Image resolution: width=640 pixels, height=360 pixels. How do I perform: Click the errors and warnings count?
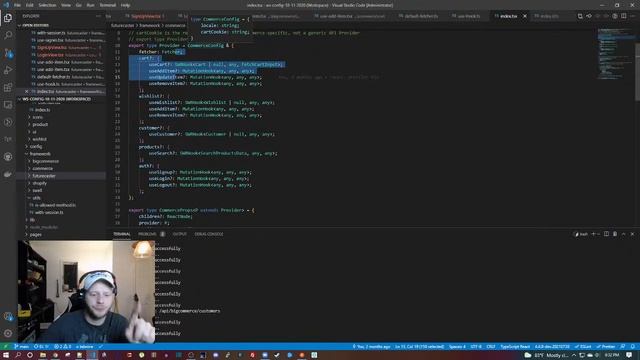[62, 347]
